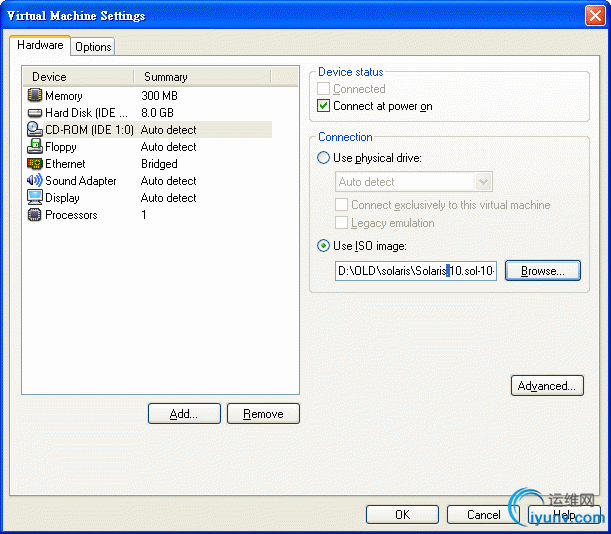Select the Hardware tab
Image resolution: width=611 pixels, height=534 pixels.
coord(40,45)
